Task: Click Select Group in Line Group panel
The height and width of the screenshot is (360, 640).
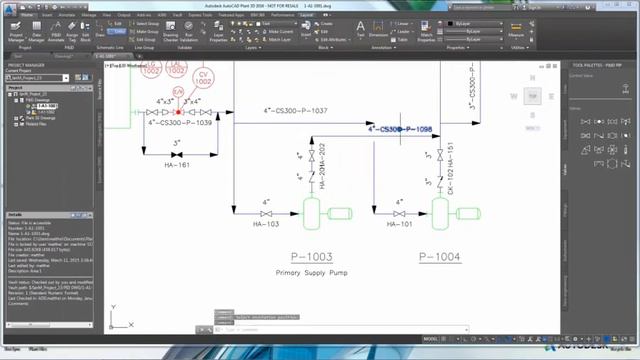Action: coord(144,24)
